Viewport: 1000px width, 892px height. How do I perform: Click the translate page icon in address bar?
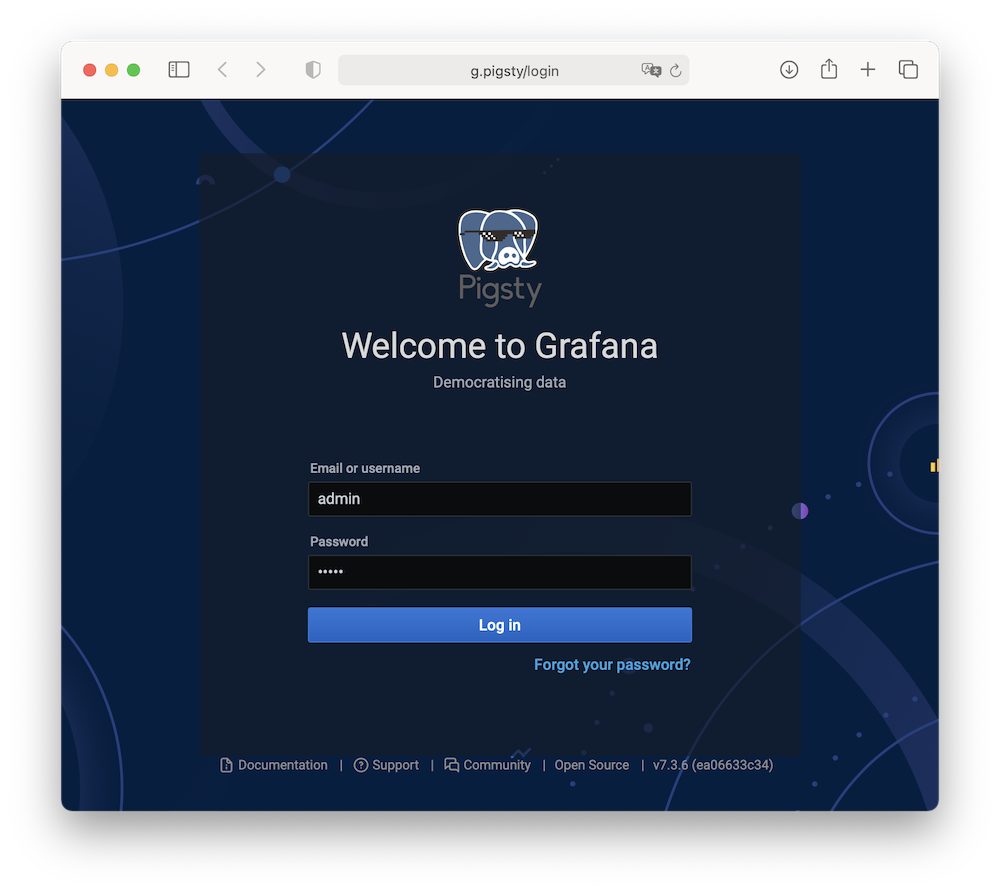[x=651, y=70]
